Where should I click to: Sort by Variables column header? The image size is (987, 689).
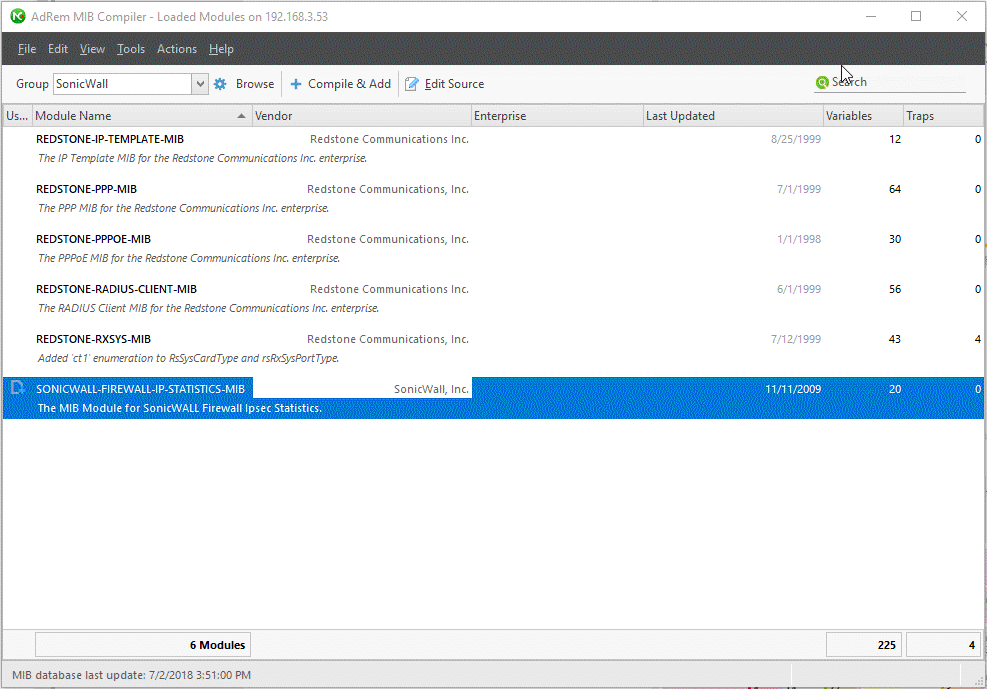(863, 116)
